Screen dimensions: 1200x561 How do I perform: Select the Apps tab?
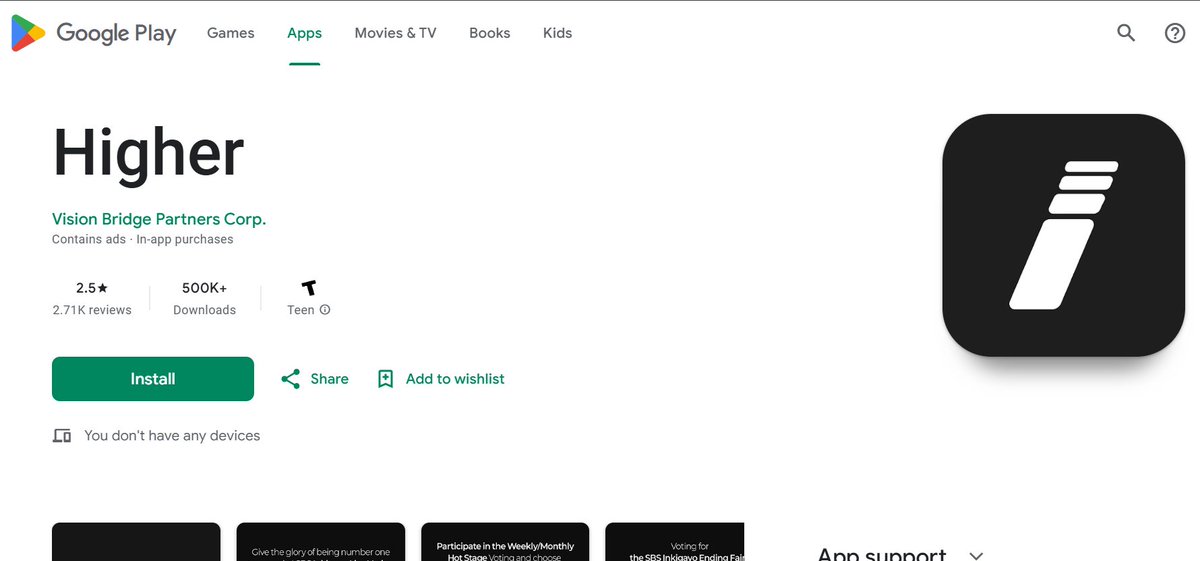(304, 33)
